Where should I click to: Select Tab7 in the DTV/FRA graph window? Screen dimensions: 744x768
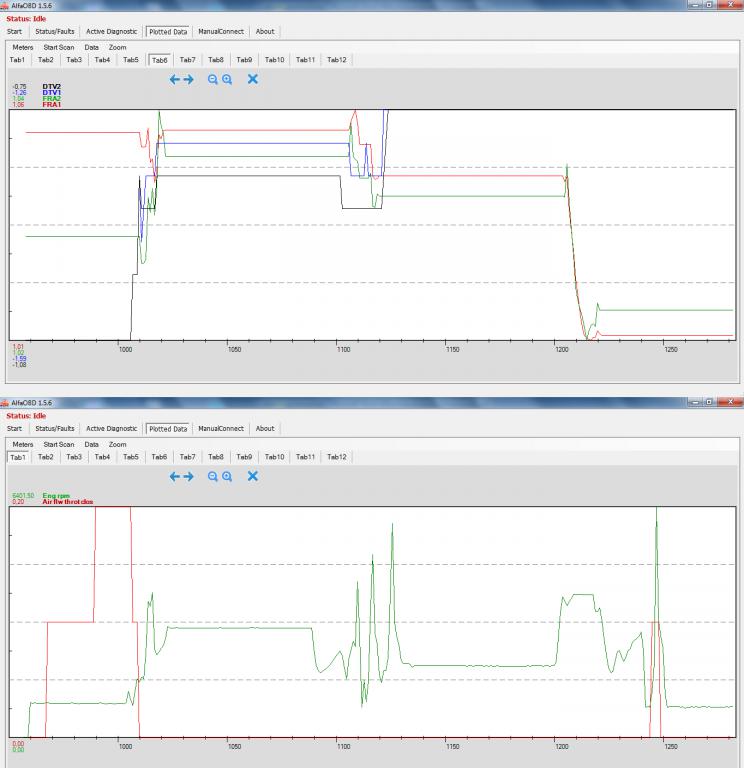(187, 60)
